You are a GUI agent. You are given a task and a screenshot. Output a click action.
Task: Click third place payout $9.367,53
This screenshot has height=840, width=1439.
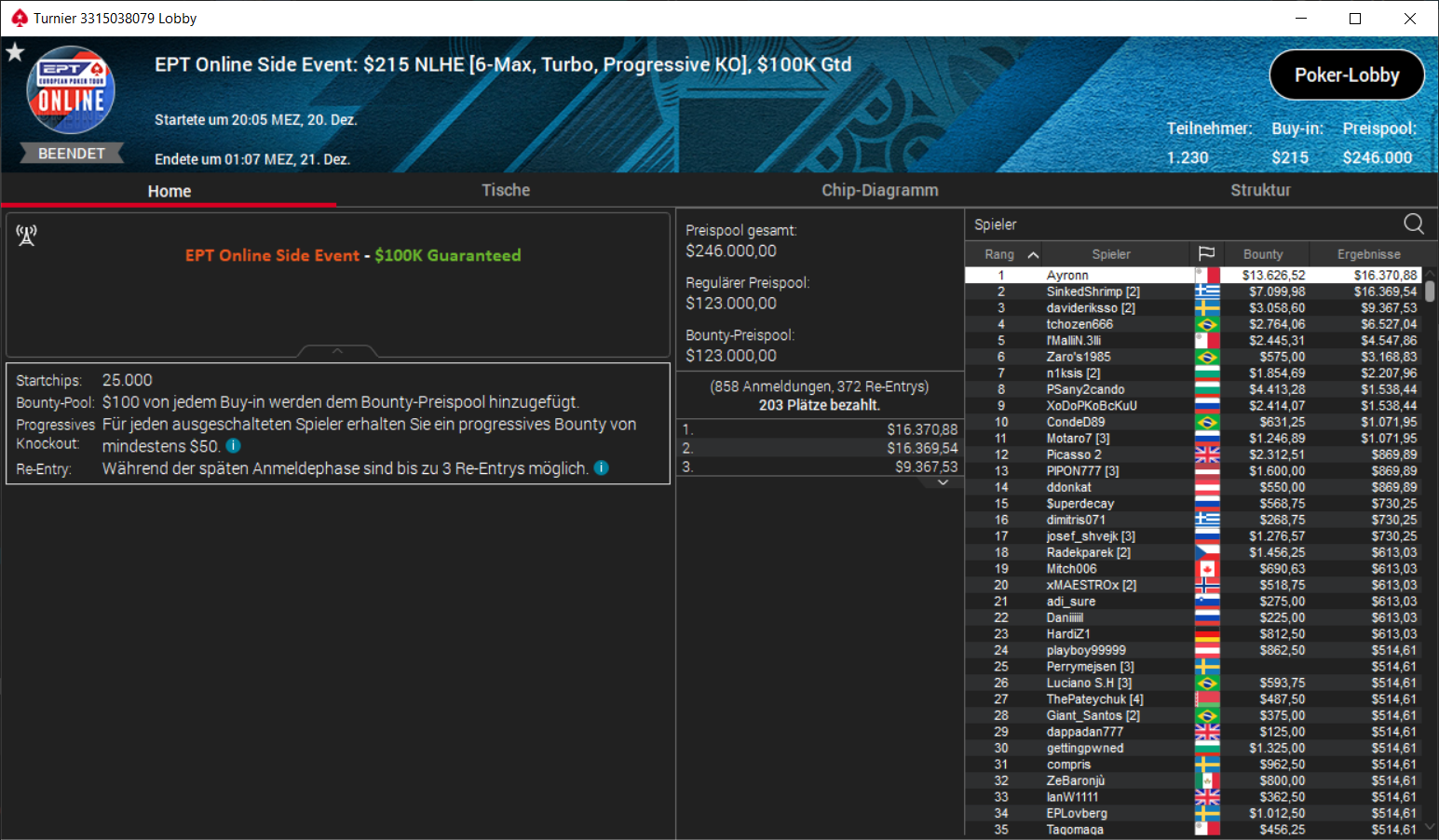pyautogui.click(x=926, y=467)
